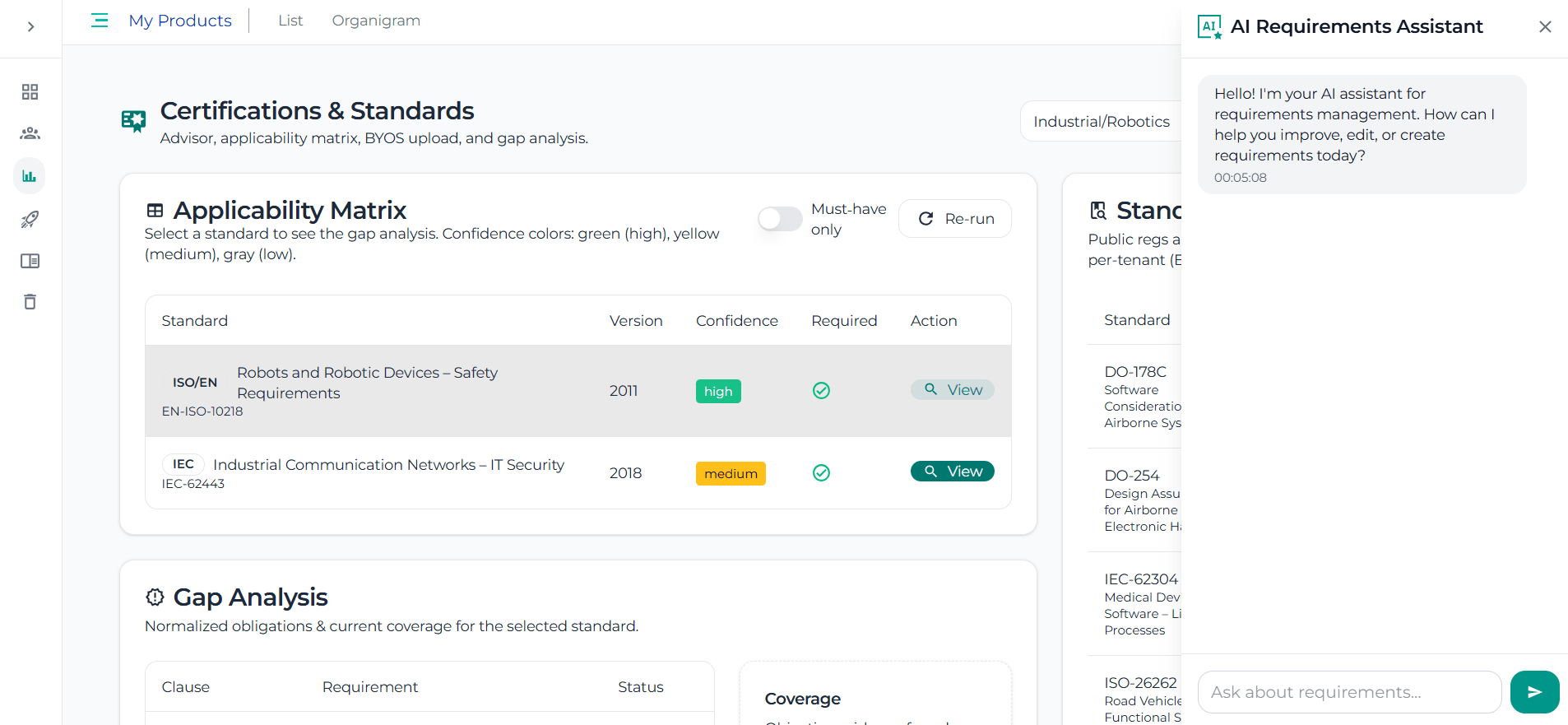Click the Required checkmark for IEC-62443
This screenshot has height=725, width=1568.
pyautogui.click(x=821, y=473)
